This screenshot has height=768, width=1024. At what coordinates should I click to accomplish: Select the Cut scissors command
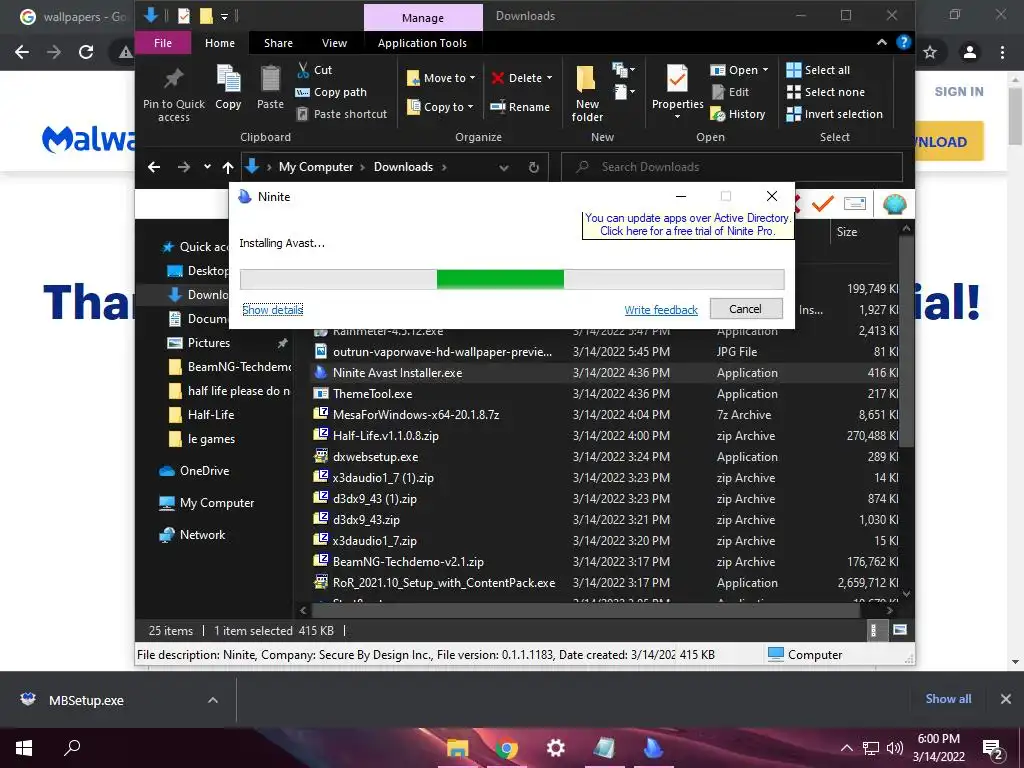[314, 70]
